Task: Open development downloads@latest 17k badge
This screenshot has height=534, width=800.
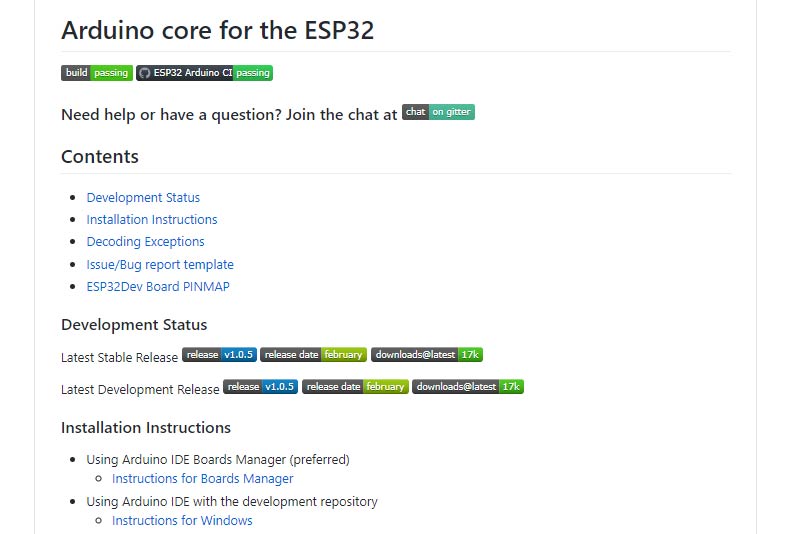Action: click(468, 387)
